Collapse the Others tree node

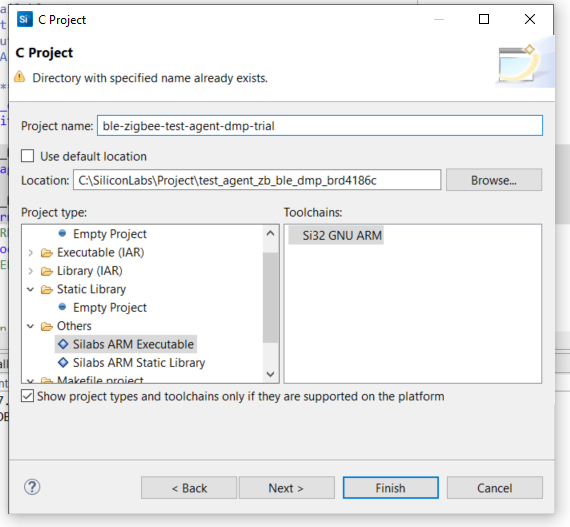point(31,326)
